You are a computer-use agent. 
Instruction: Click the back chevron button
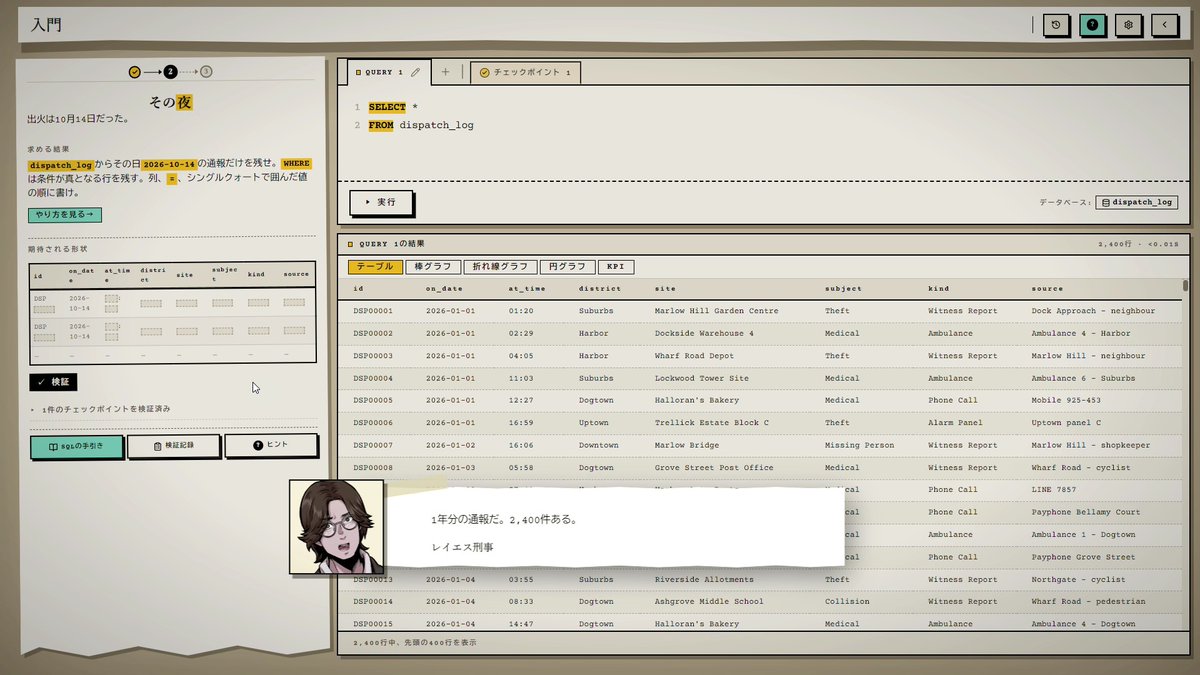[1165, 25]
